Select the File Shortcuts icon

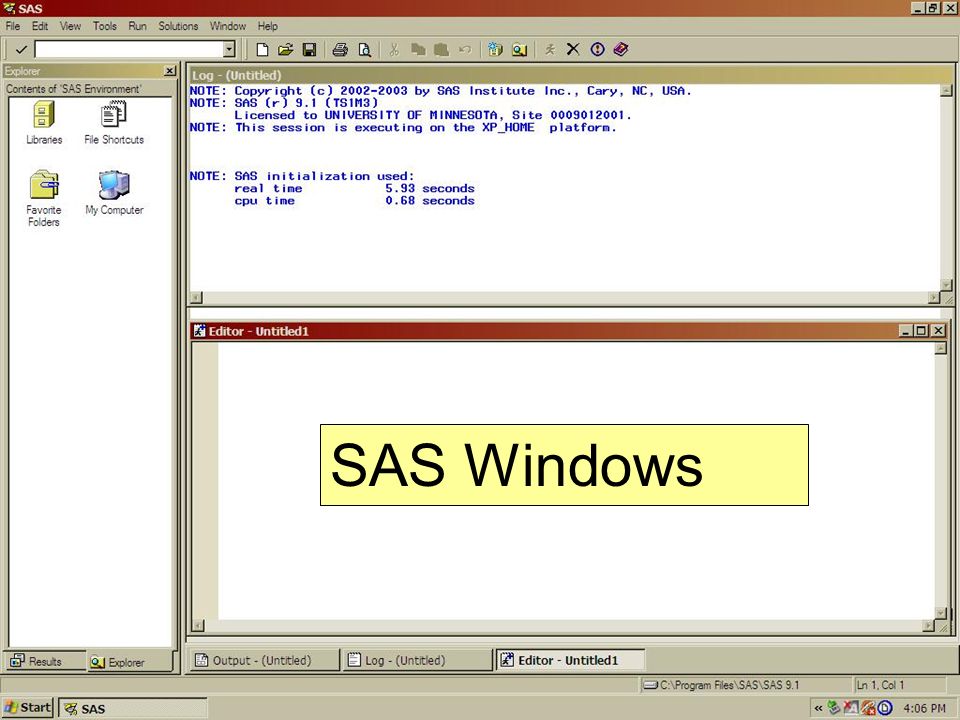(114, 123)
